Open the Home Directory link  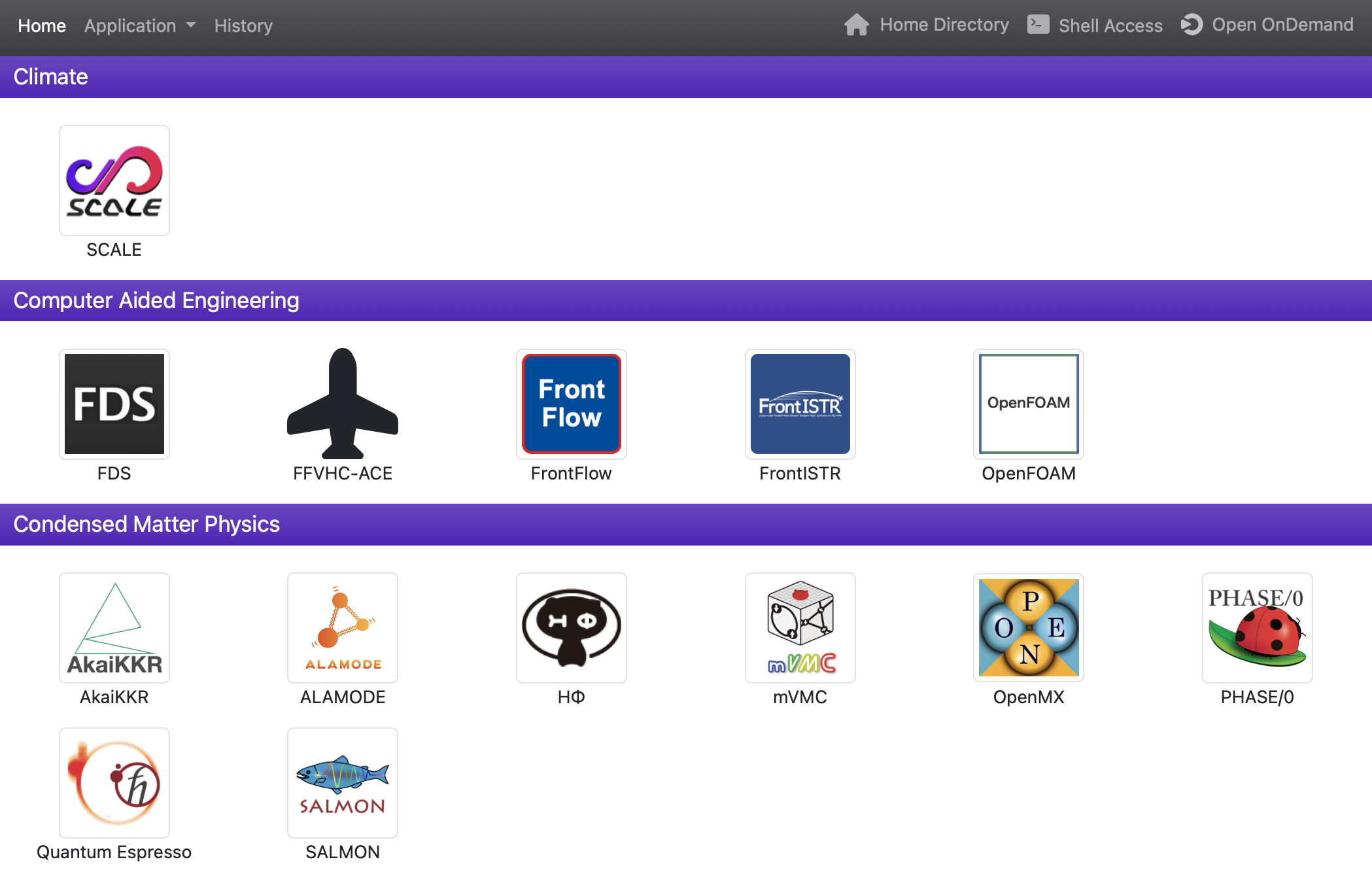point(926,25)
